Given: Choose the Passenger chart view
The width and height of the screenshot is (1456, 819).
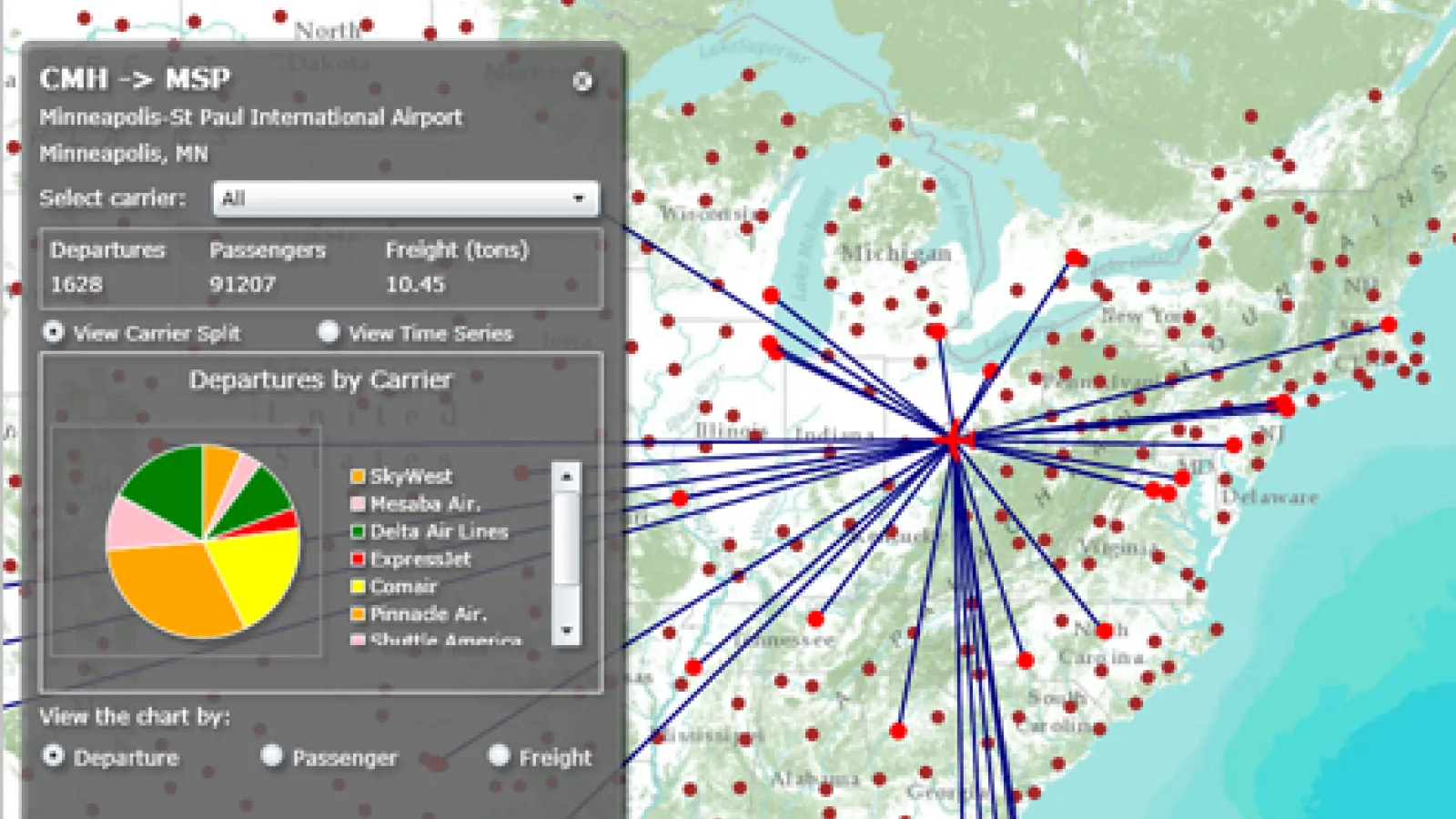Looking at the screenshot, I should click(x=272, y=755).
